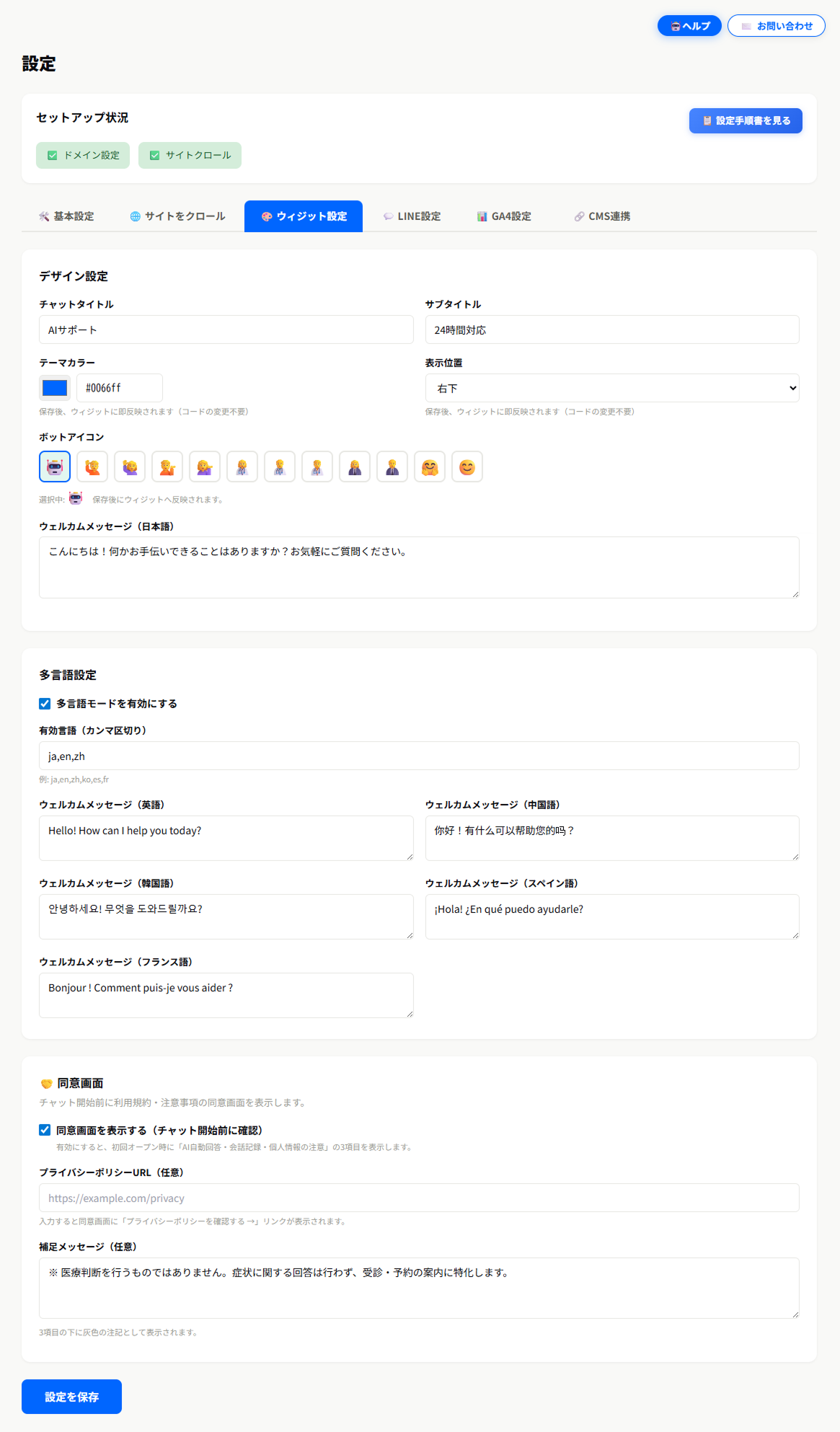Select the woman office worker bot icon

pyautogui.click(x=355, y=467)
